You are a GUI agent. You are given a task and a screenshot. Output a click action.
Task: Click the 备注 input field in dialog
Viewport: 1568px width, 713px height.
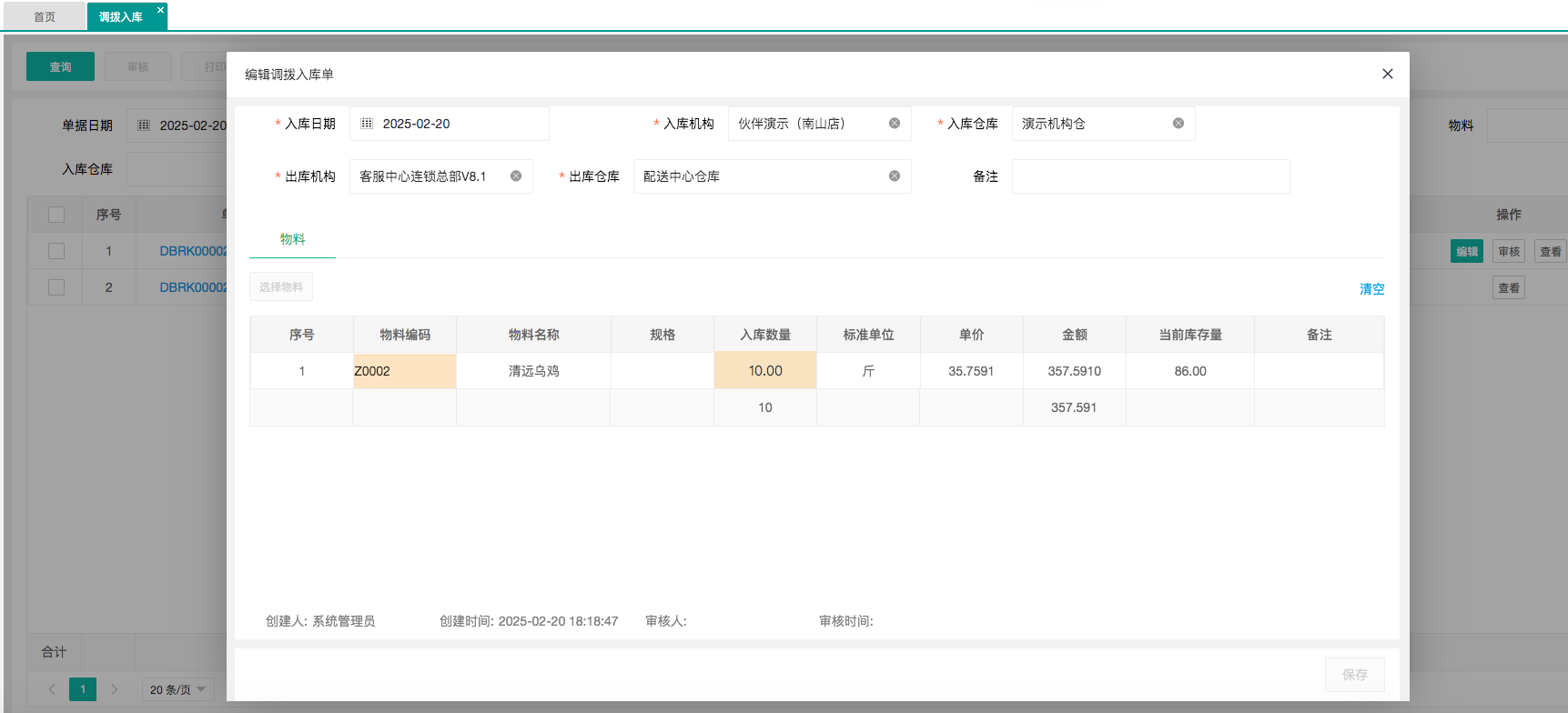click(1150, 176)
